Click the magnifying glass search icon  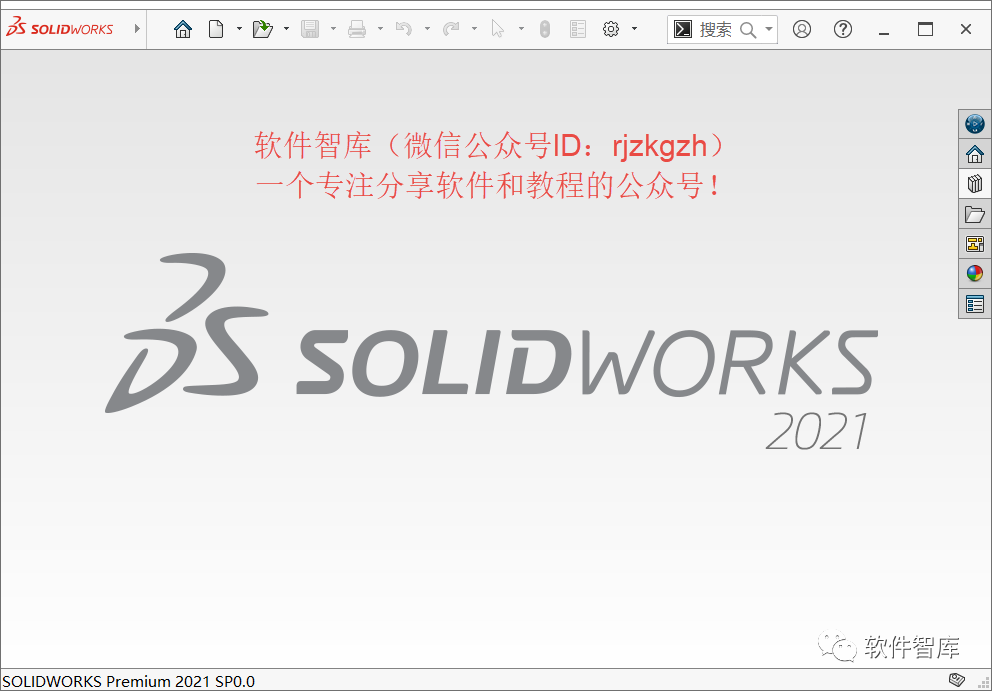(748, 30)
